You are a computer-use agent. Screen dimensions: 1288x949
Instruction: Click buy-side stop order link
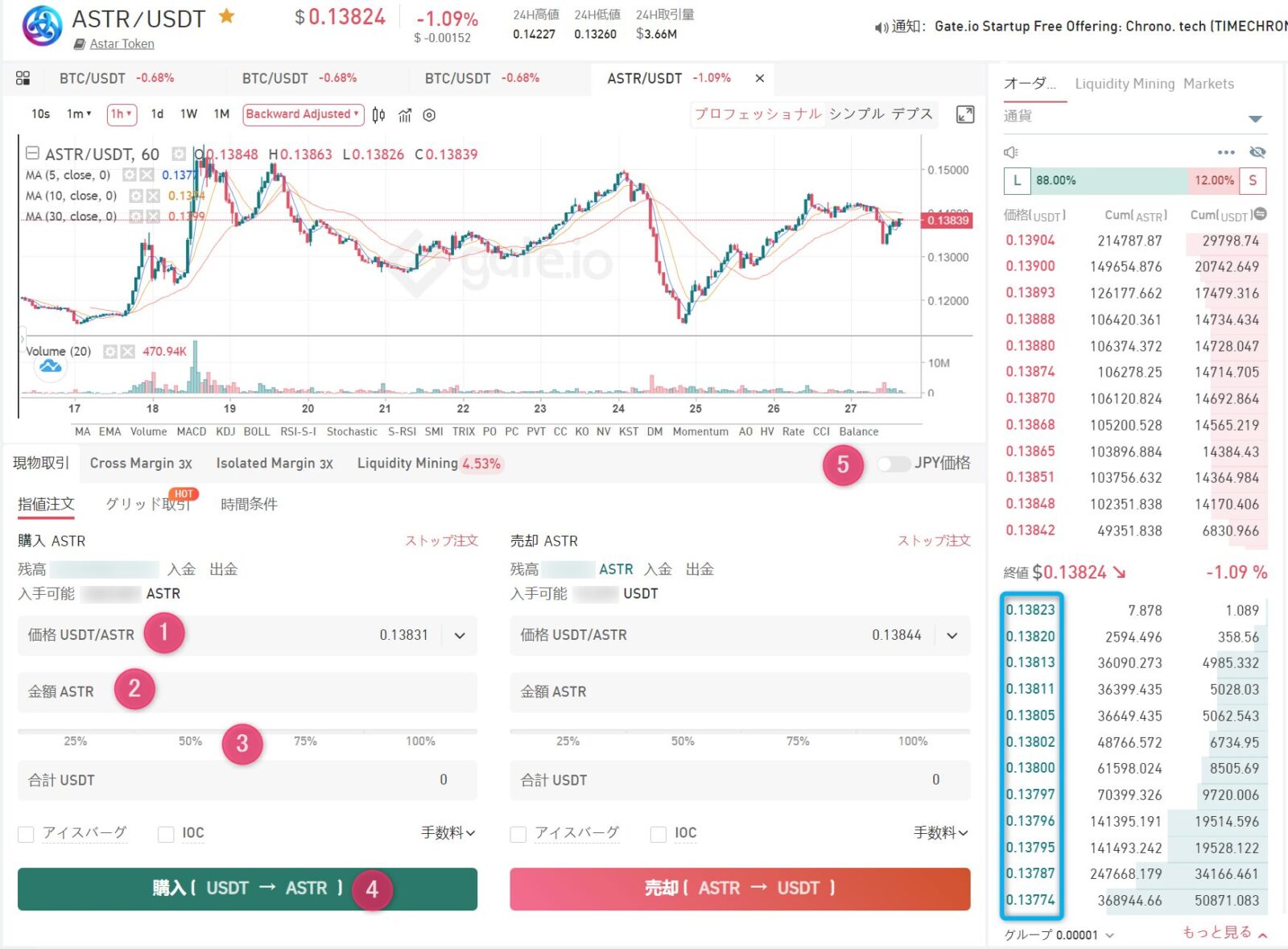[441, 541]
